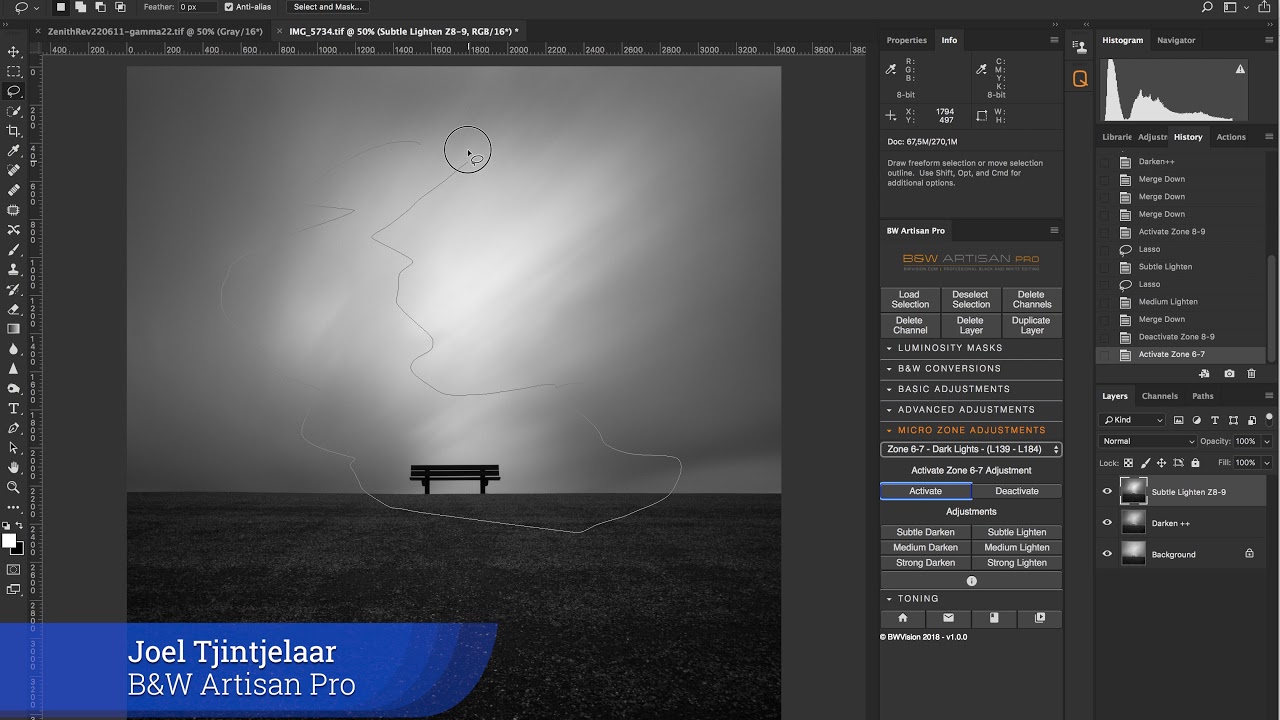Click the Subtle Lighten button

[x=1017, y=532]
